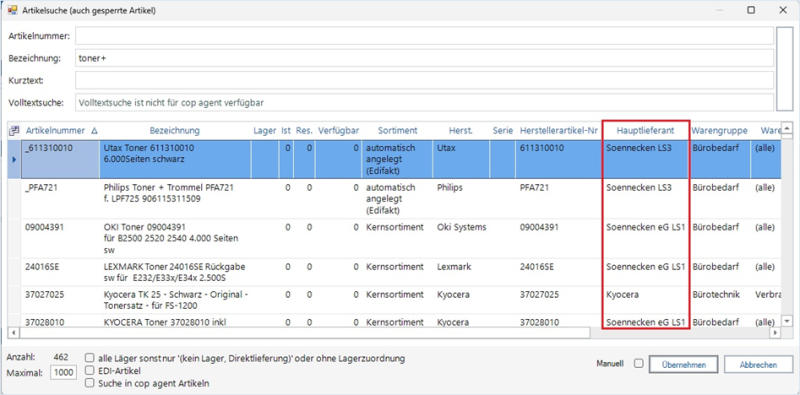Click the Volltextsuche field
The image size is (800, 395).
click(x=424, y=103)
